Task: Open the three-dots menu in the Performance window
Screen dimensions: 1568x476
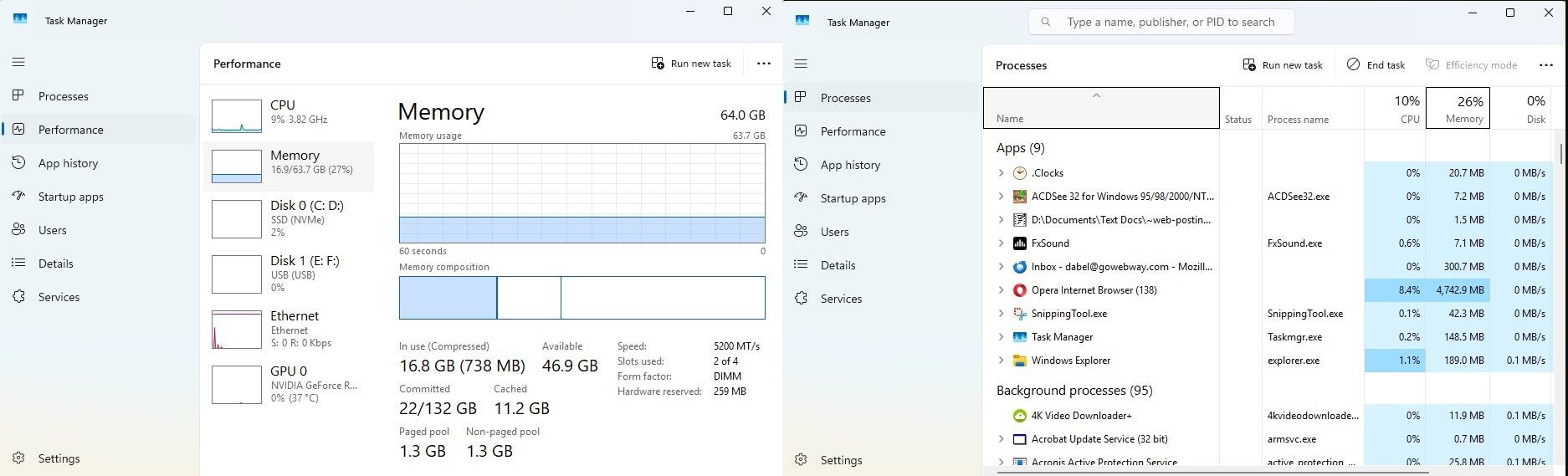Action: (x=763, y=64)
